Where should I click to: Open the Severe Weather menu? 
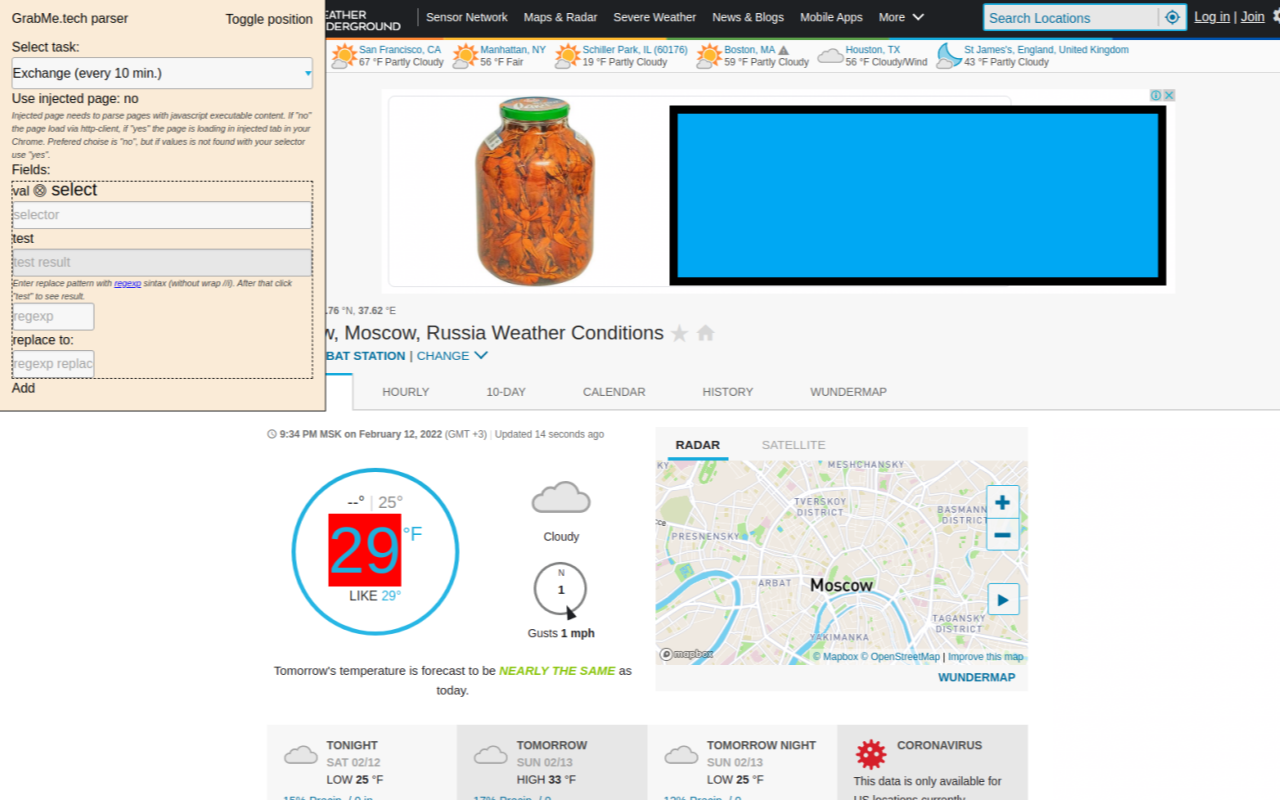(655, 17)
